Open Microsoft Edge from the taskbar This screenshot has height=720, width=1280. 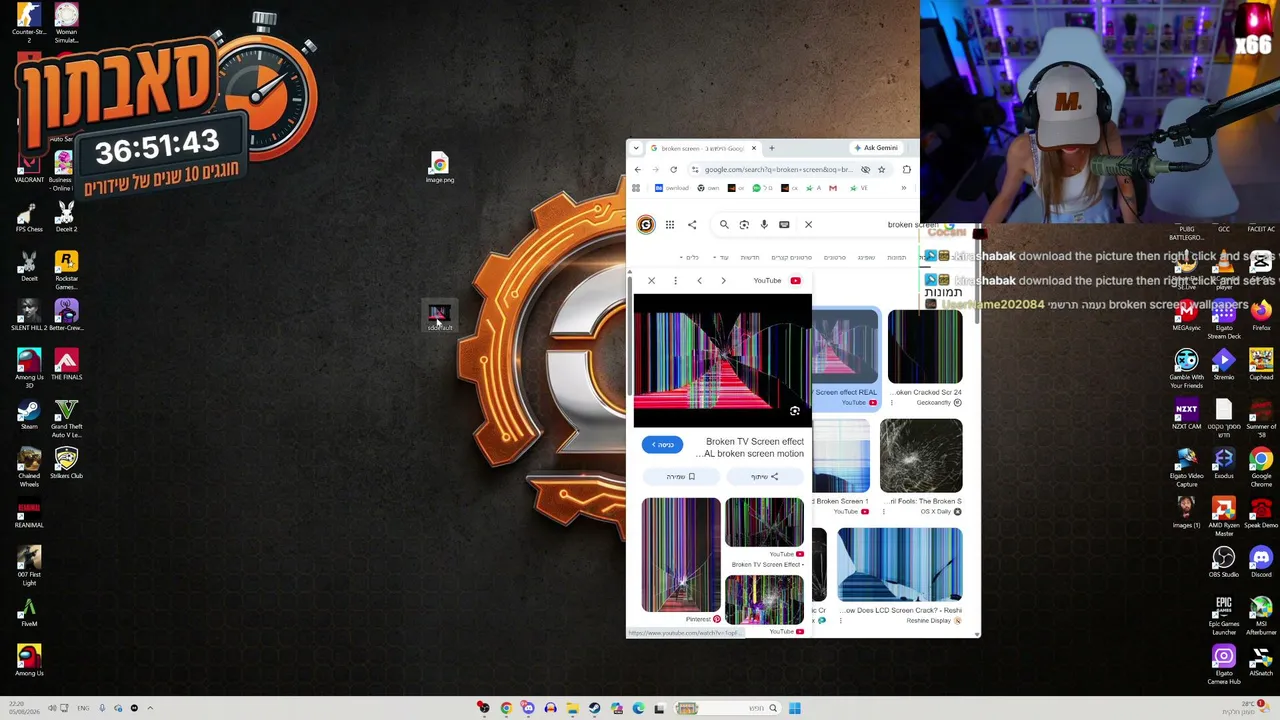[x=638, y=708]
